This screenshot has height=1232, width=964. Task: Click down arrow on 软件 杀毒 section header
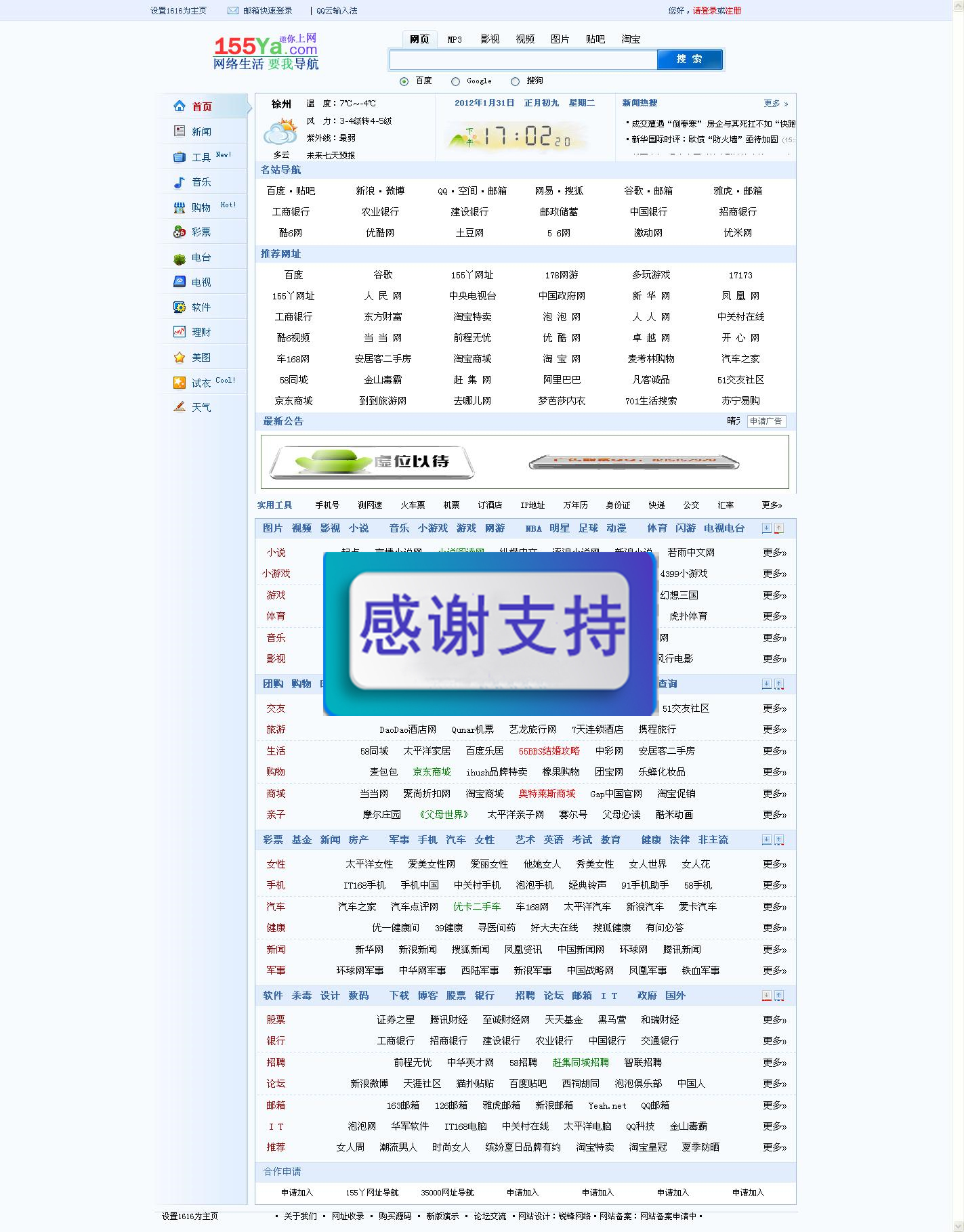tap(767, 996)
